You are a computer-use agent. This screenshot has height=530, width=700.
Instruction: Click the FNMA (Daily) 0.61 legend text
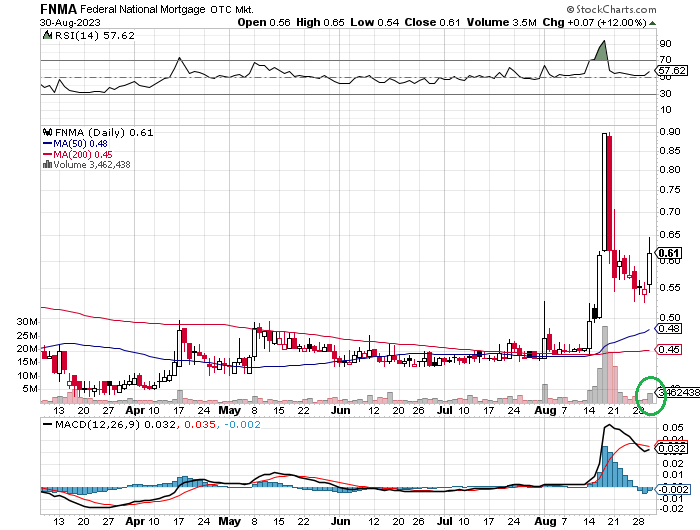pyautogui.click(x=104, y=133)
